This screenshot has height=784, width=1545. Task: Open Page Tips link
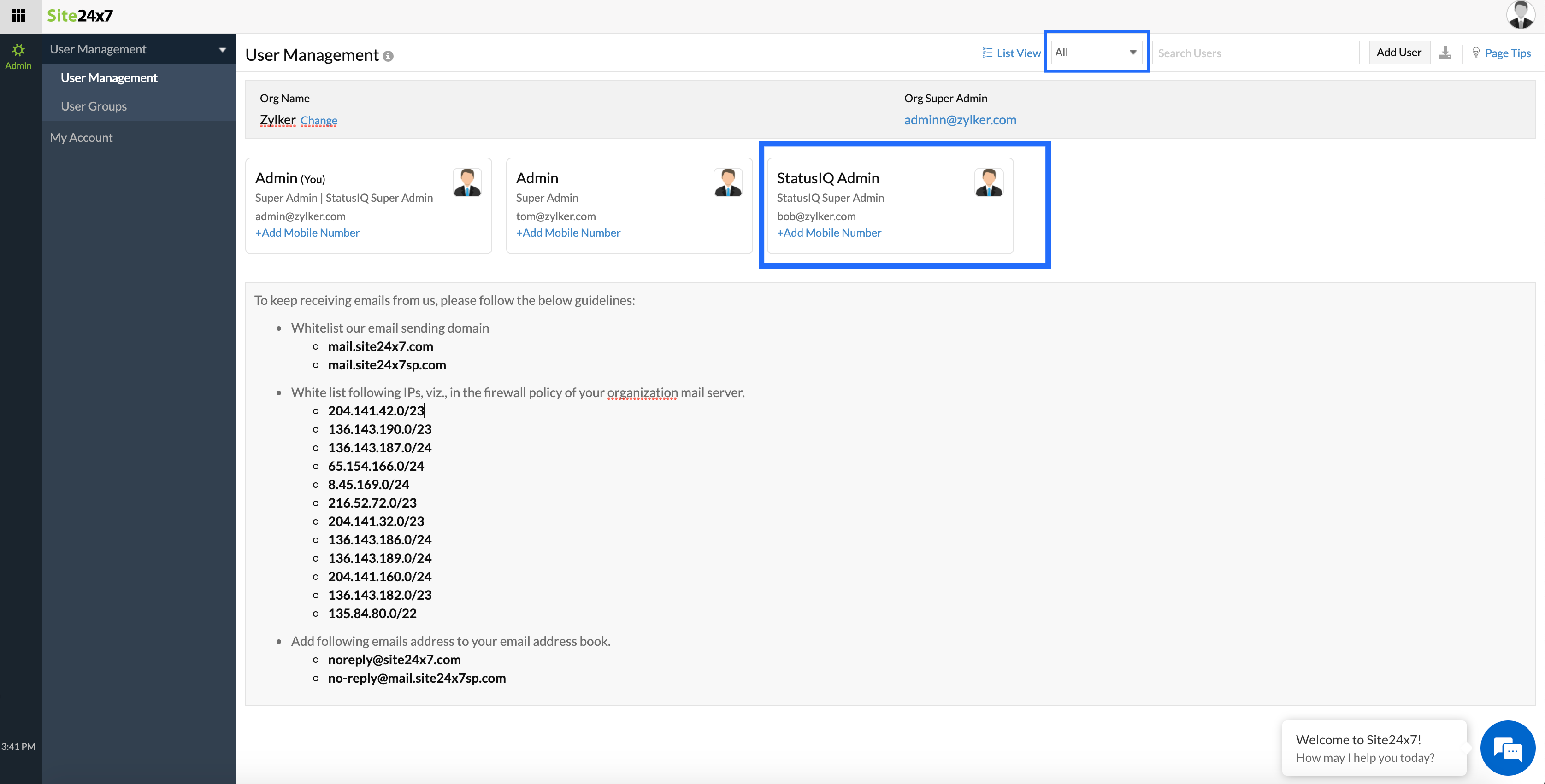pos(1507,53)
